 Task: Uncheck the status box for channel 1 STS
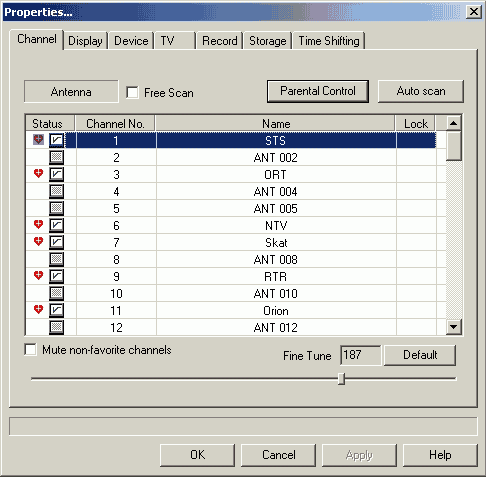pos(56,140)
